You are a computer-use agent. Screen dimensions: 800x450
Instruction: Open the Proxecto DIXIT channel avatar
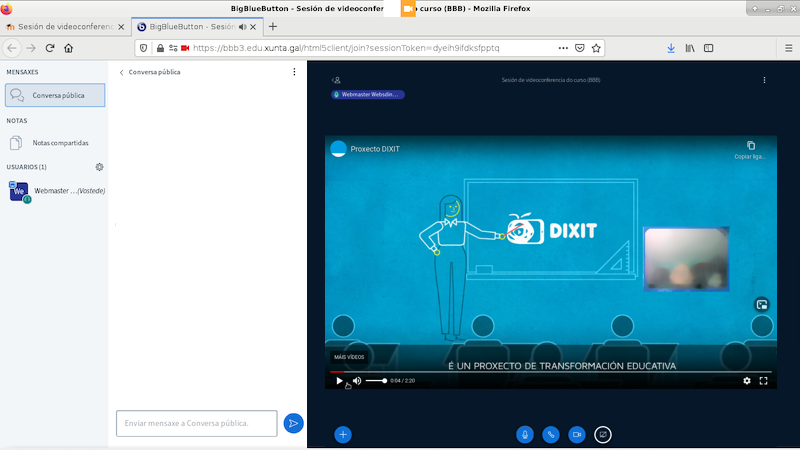pos(338,148)
